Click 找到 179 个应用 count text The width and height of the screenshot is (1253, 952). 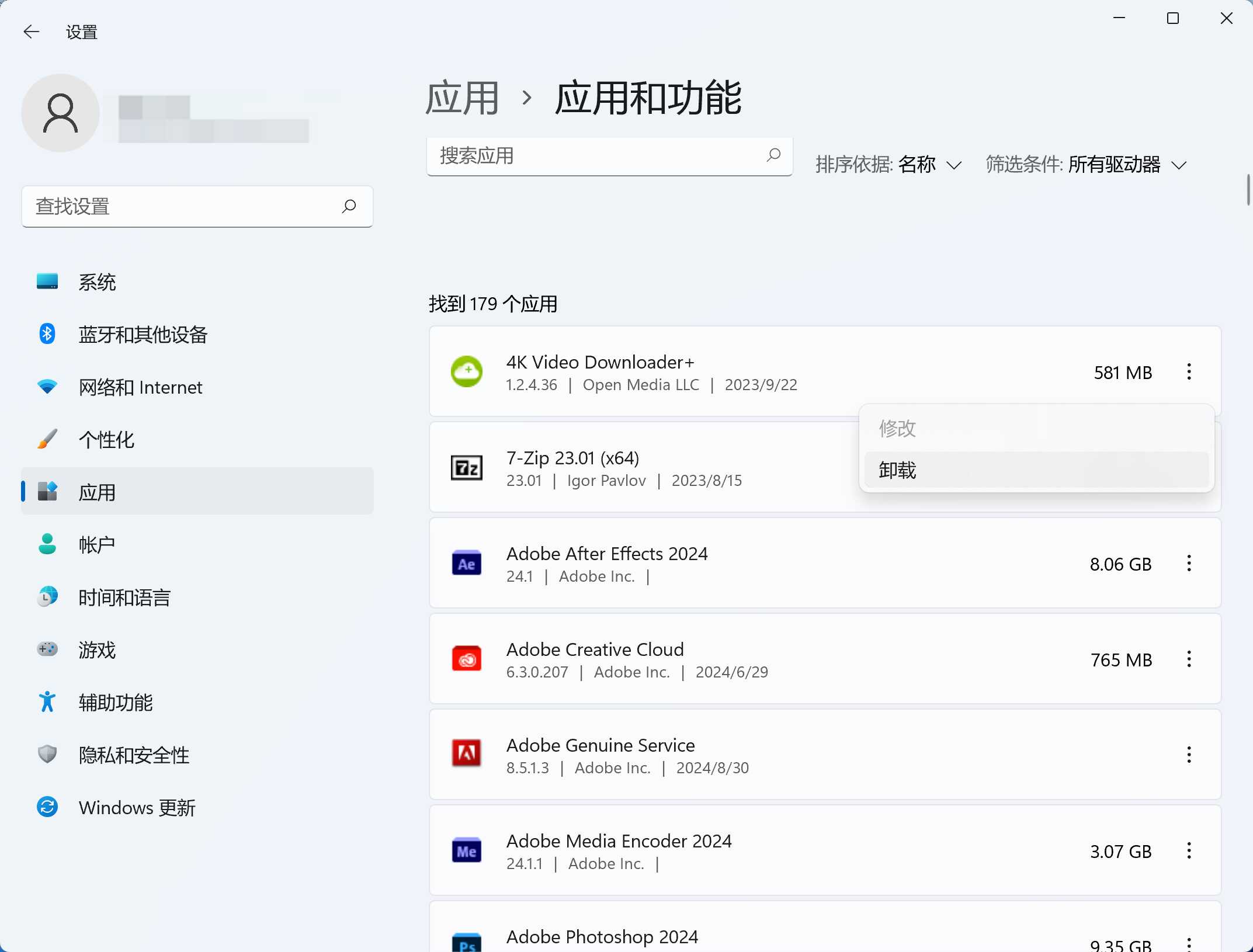[493, 304]
